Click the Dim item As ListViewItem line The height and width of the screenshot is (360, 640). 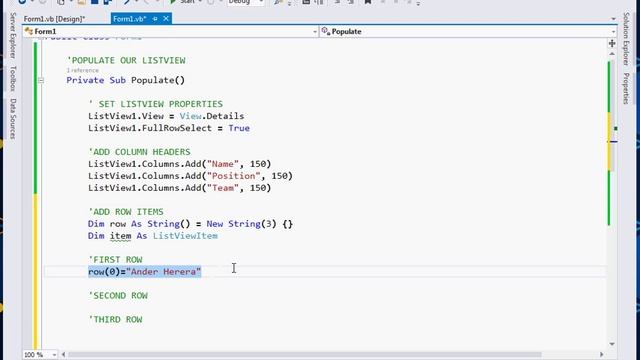tap(153, 236)
